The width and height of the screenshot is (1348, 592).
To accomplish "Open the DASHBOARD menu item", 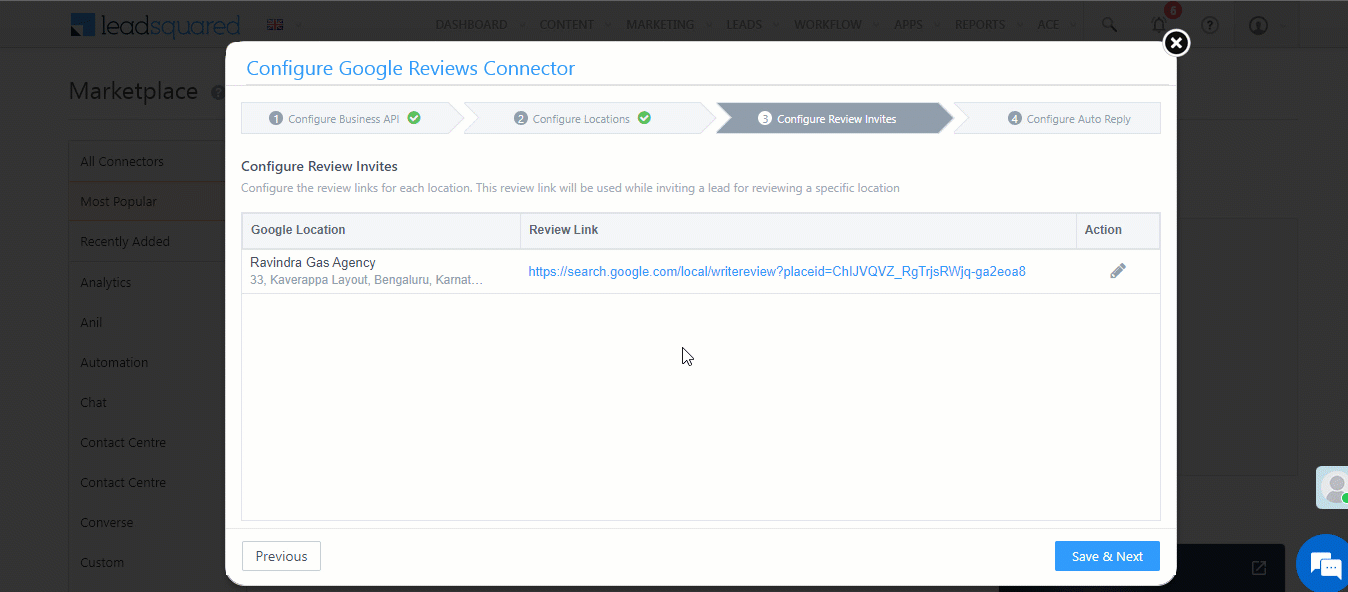I will pyautogui.click(x=471, y=24).
